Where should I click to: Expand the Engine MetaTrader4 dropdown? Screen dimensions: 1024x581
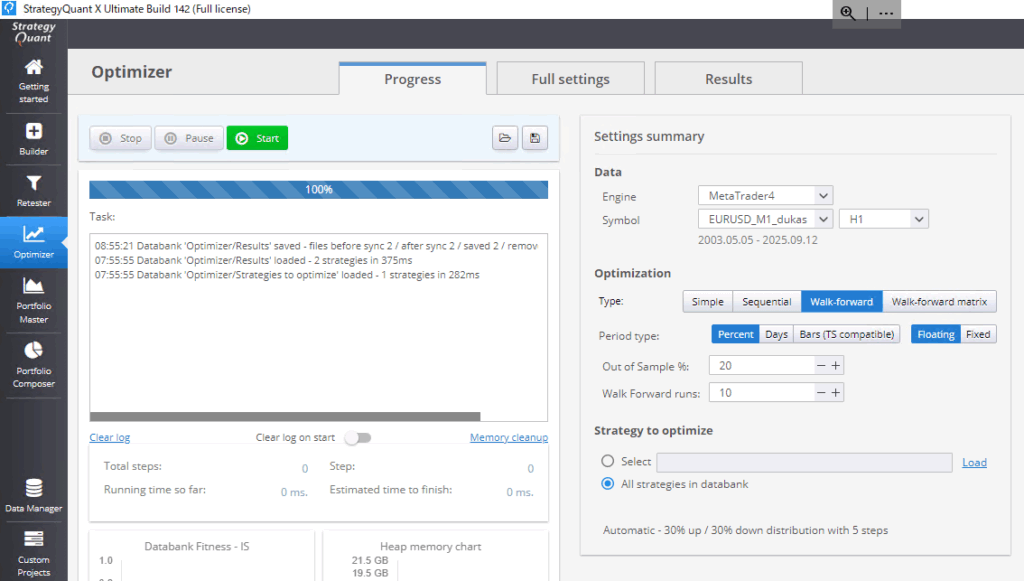pyautogui.click(x=765, y=196)
